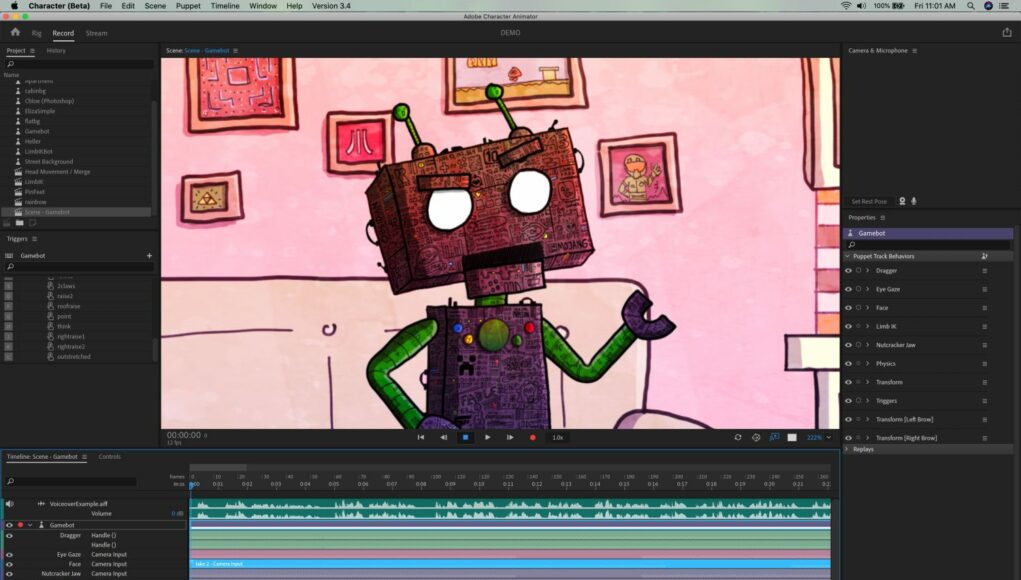This screenshot has height=580, width=1021.
Task: Open the Eye Gaze behavior options menu
Action: tap(985, 290)
